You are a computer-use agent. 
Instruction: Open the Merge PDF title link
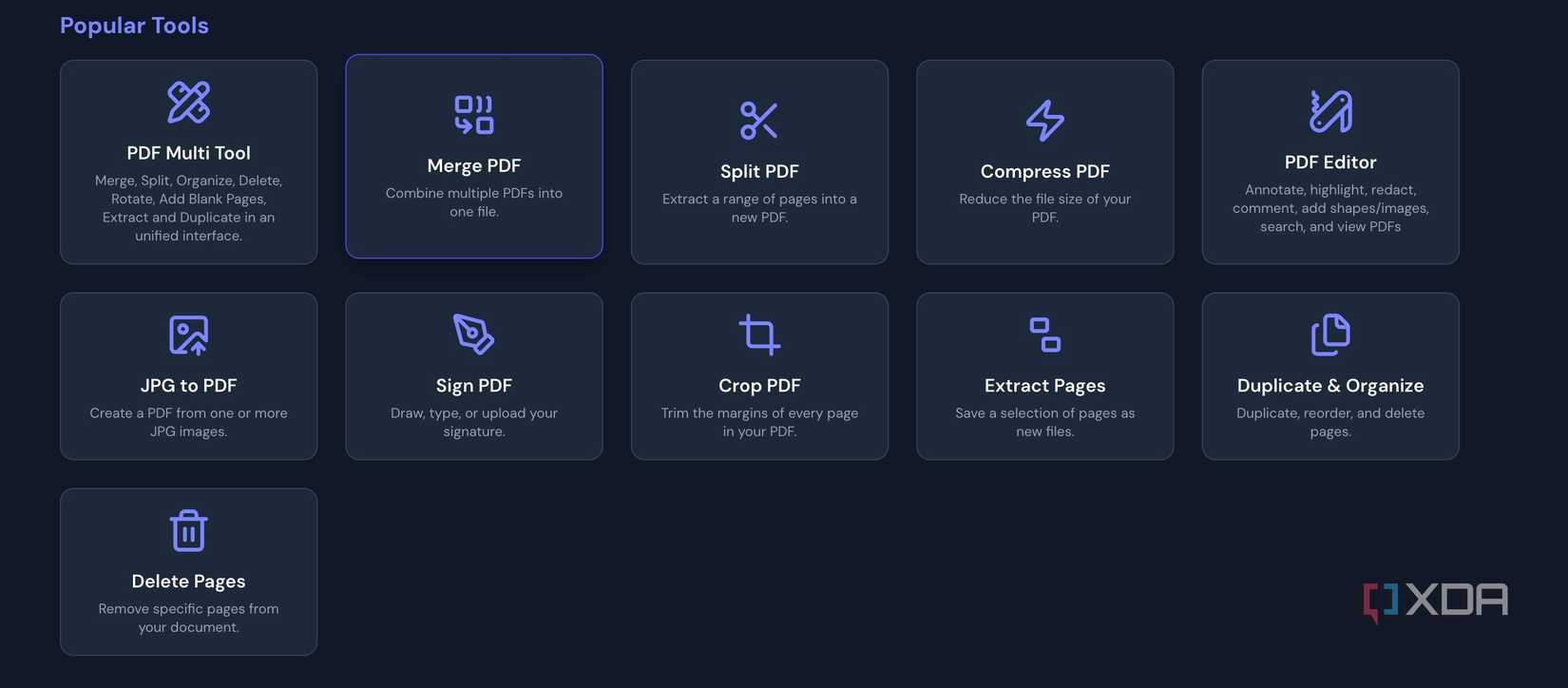[473, 165]
